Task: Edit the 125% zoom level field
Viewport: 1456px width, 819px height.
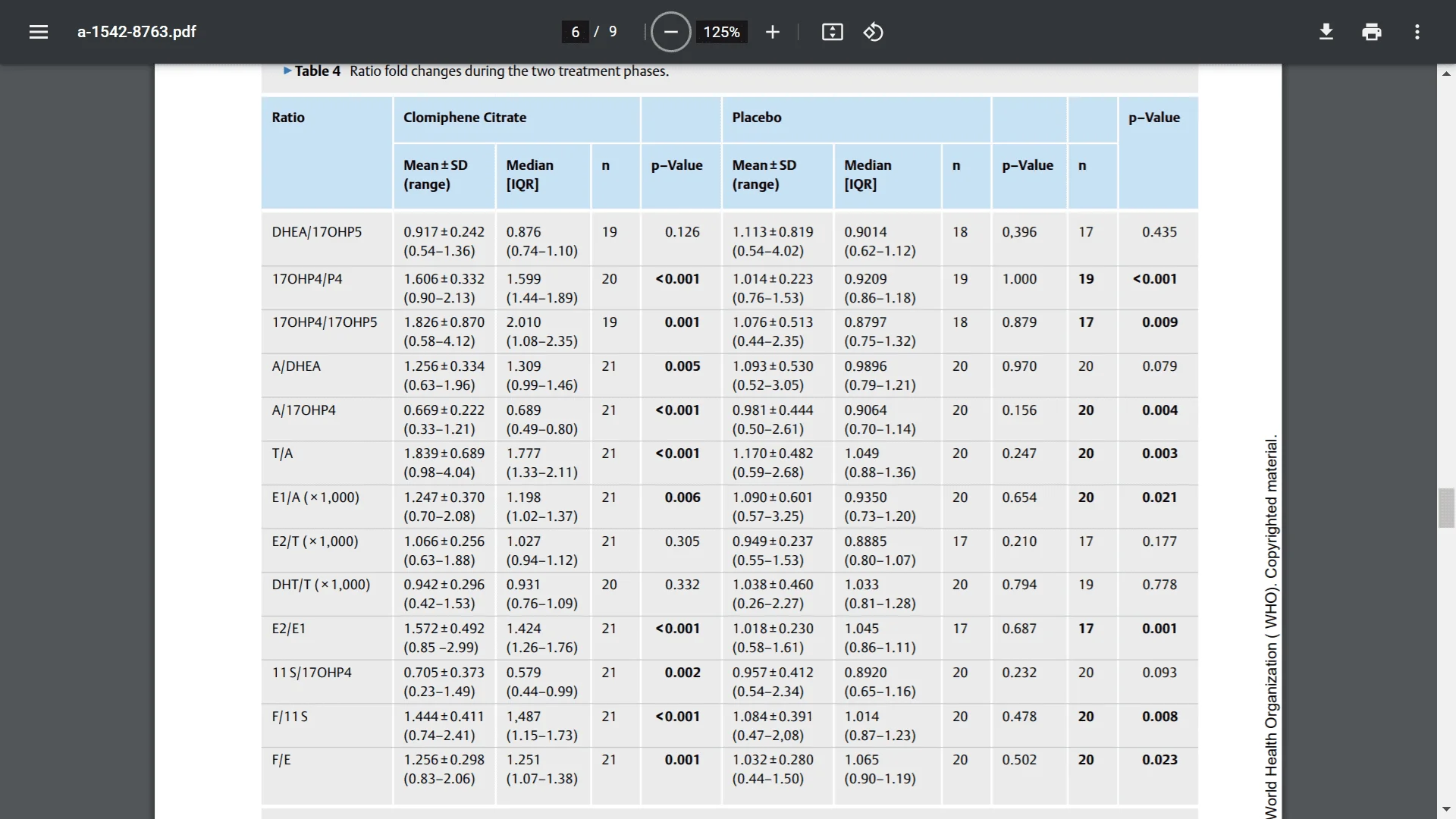Action: (721, 32)
